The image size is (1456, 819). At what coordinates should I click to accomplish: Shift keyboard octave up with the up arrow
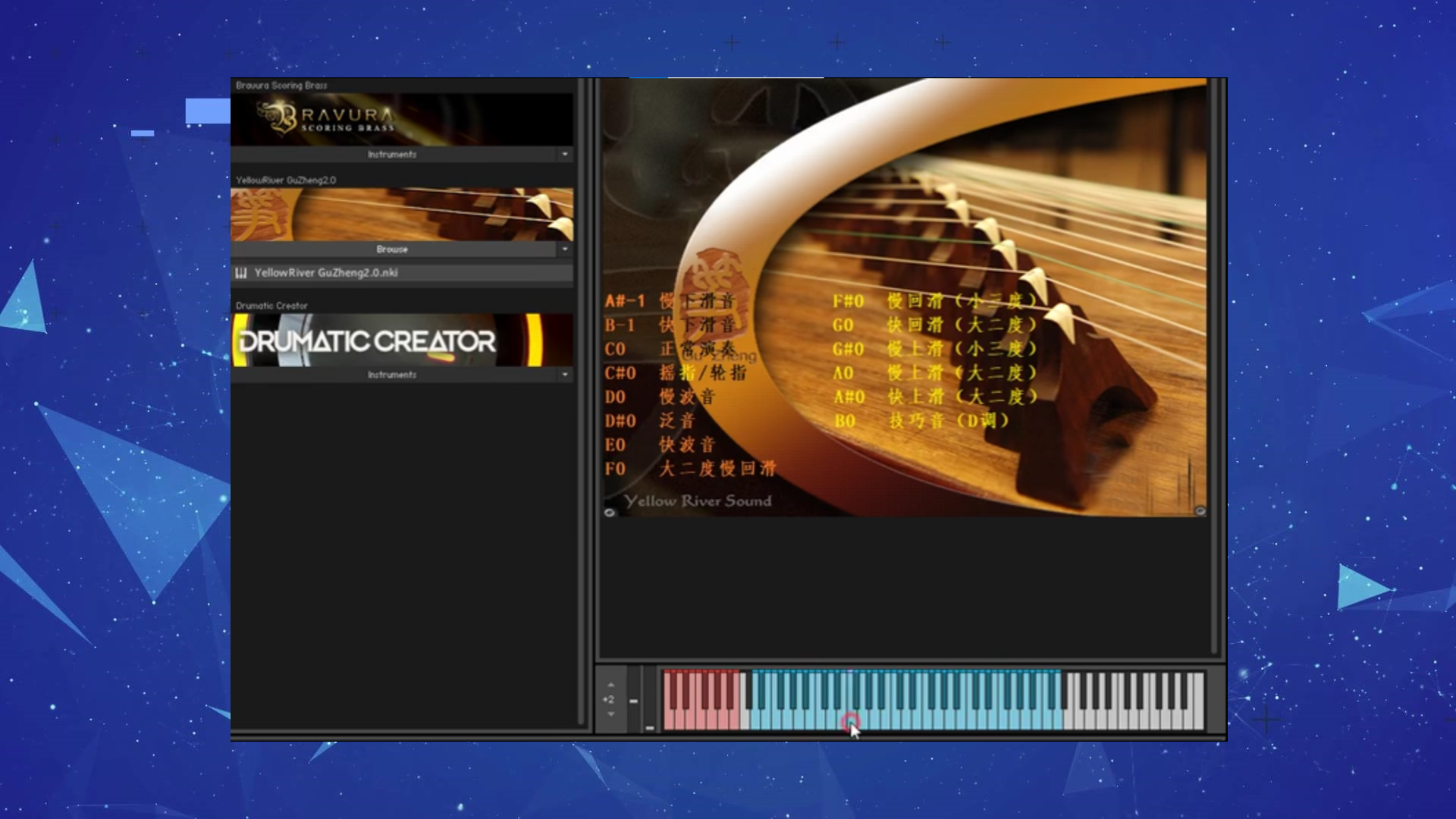pyautogui.click(x=610, y=685)
